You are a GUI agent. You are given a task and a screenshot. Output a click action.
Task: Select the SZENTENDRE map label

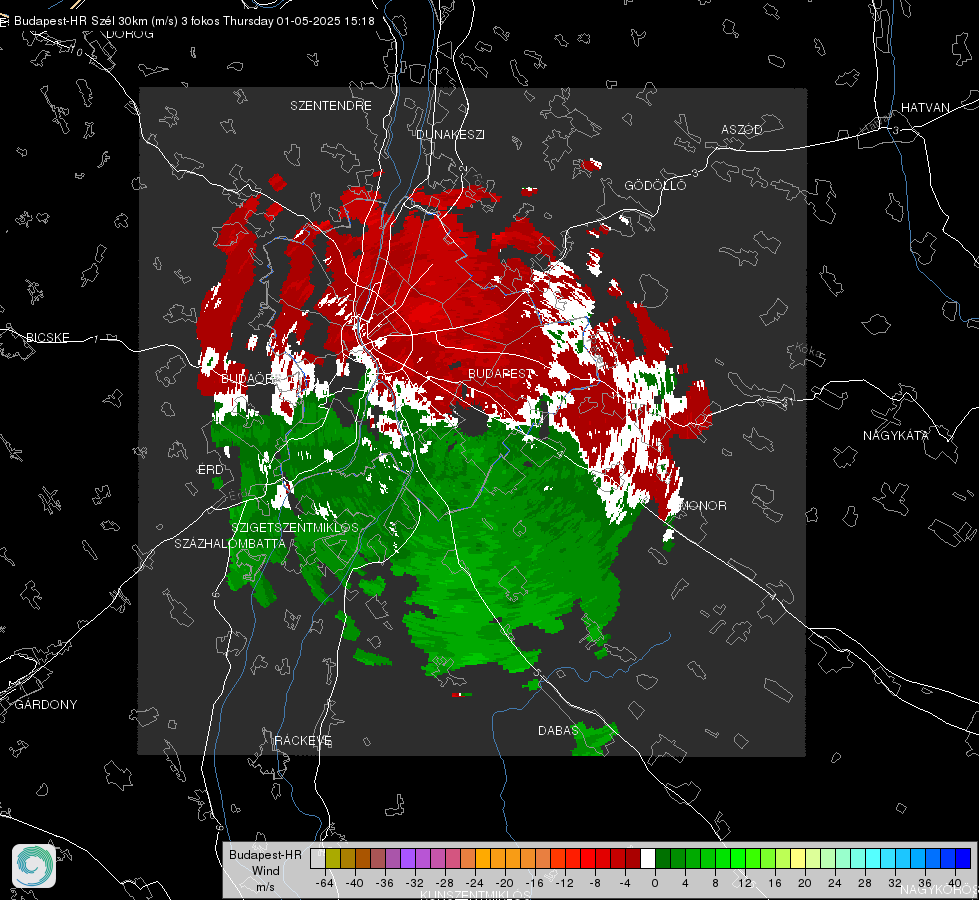coord(331,106)
